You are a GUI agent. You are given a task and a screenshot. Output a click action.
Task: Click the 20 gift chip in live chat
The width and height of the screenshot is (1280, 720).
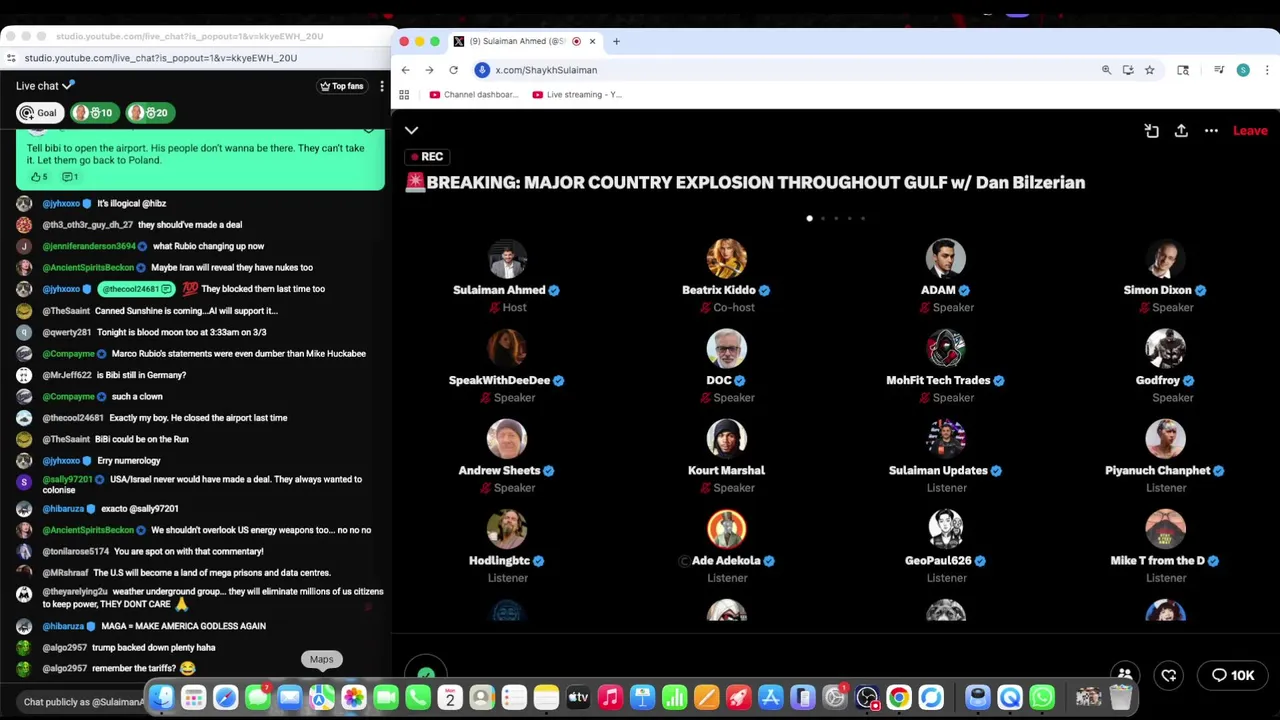148,113
